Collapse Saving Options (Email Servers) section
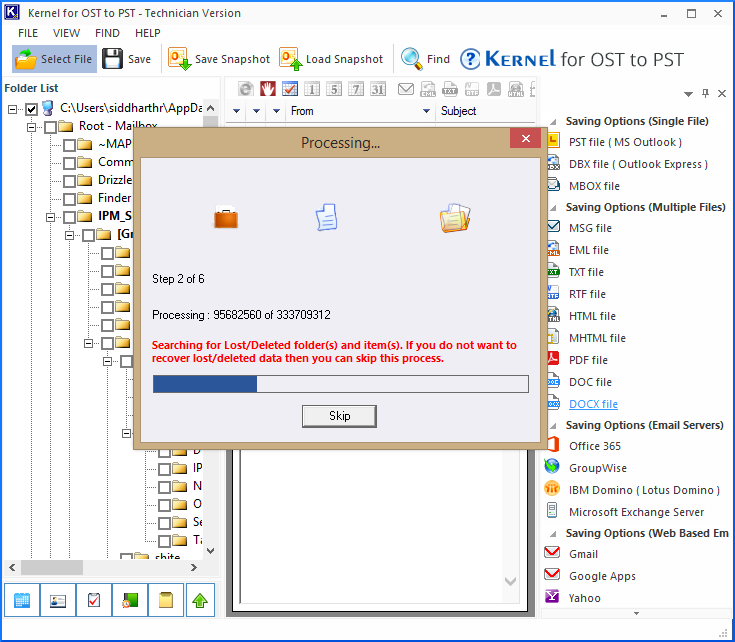 (x=553, y=426)
